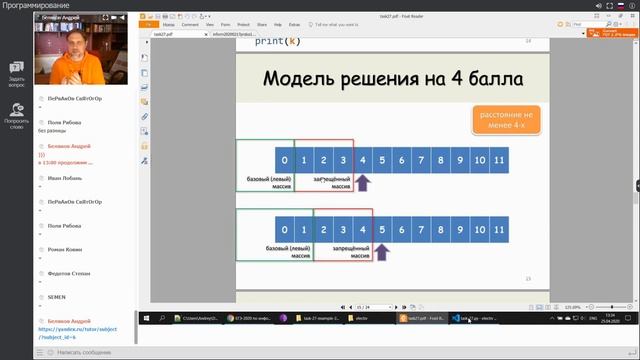Toggle webinar sound with the top speaker icon
The width and height of the screenshot is (640, 360).
[x=598, y=6]
